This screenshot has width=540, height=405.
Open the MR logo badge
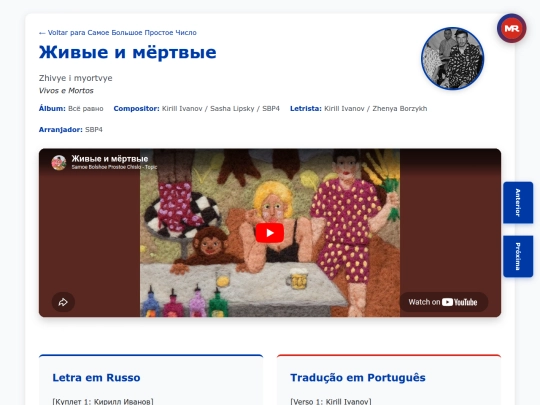[x=511, y=28]
